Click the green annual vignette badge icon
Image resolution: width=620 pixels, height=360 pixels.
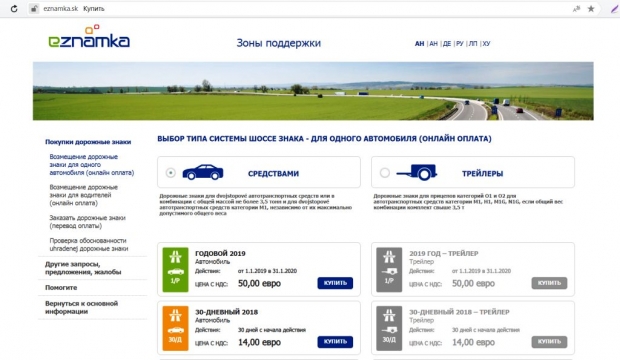(x=175, y=269)
